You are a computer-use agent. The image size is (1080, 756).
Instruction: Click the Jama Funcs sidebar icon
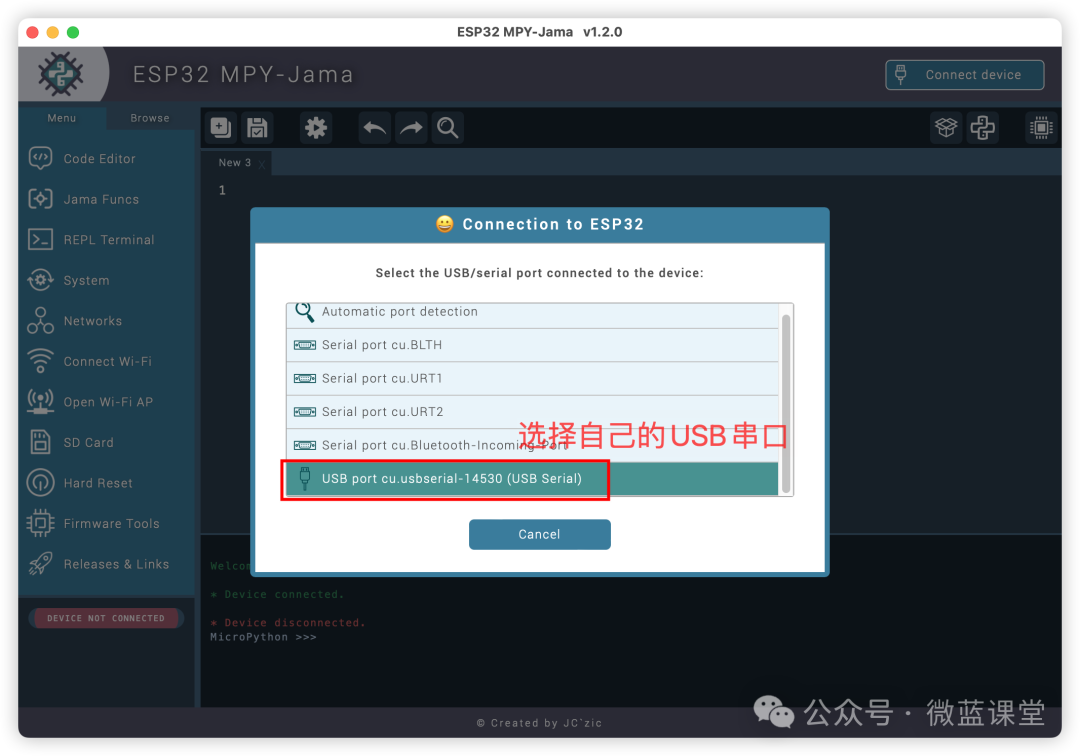[41, 199]
